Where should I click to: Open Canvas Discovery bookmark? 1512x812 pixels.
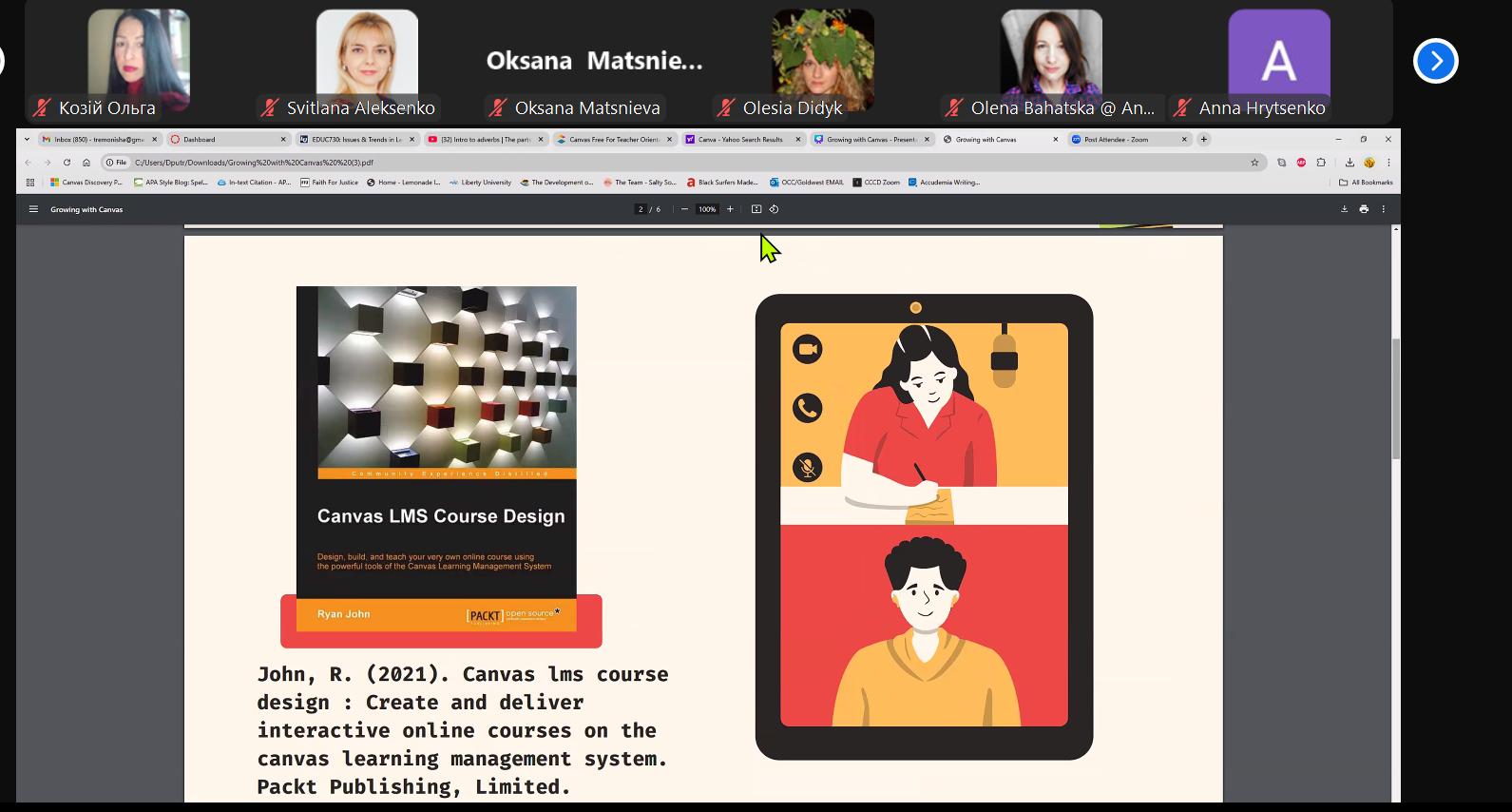click(86, 183)
